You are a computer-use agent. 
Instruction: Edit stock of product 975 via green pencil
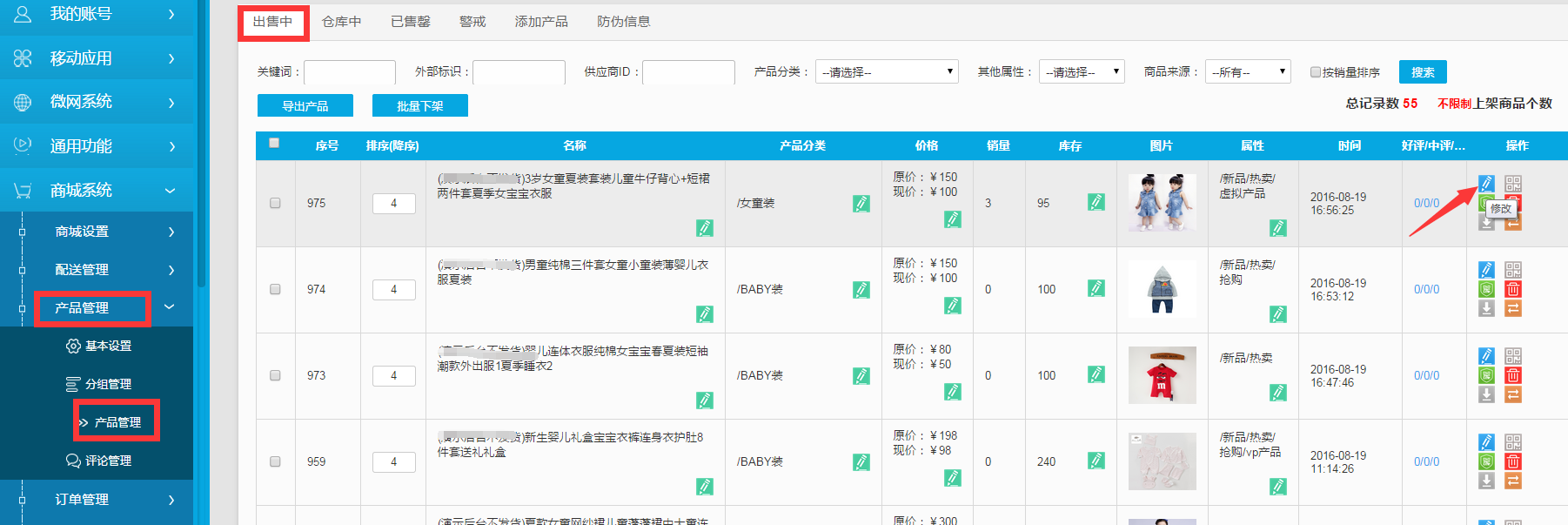pos(1096,203)
